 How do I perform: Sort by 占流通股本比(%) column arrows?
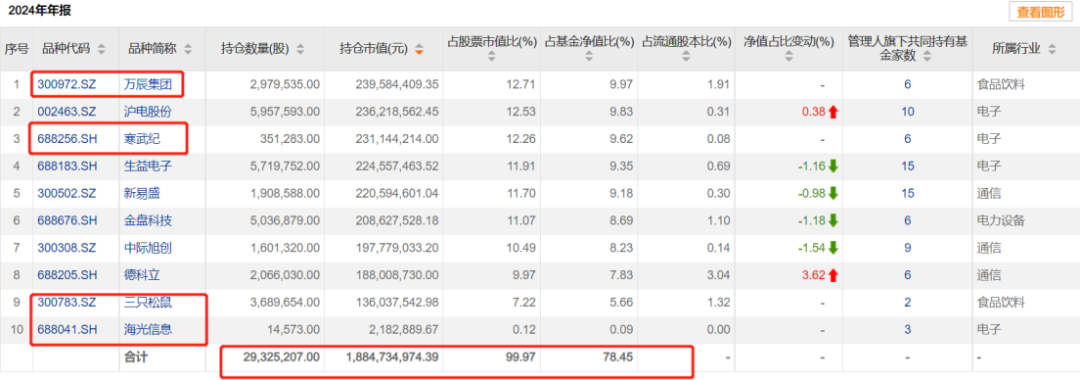point(686,56)
